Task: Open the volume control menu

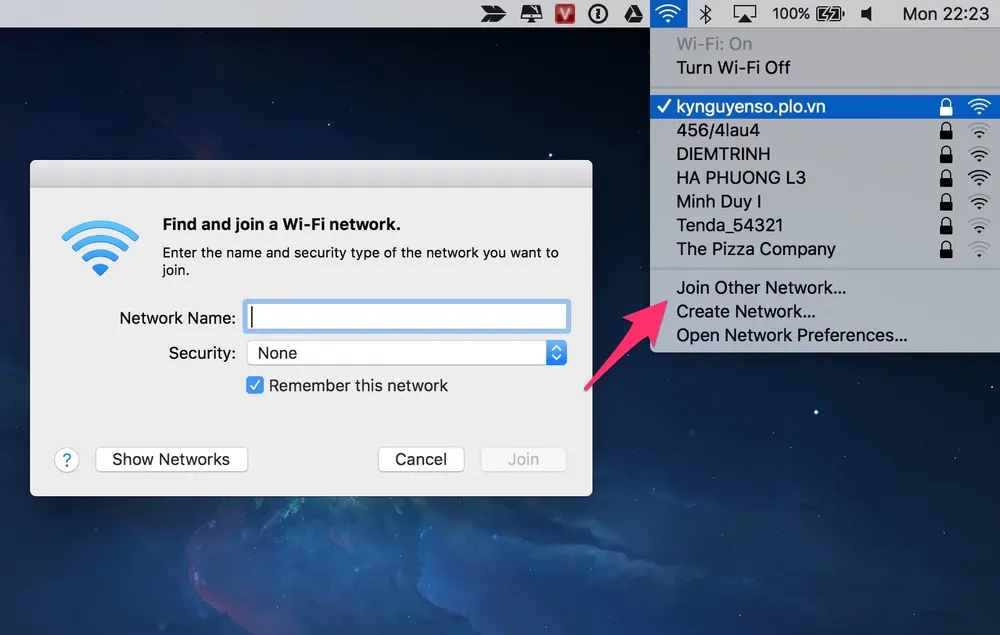Action: click(866, 13)
